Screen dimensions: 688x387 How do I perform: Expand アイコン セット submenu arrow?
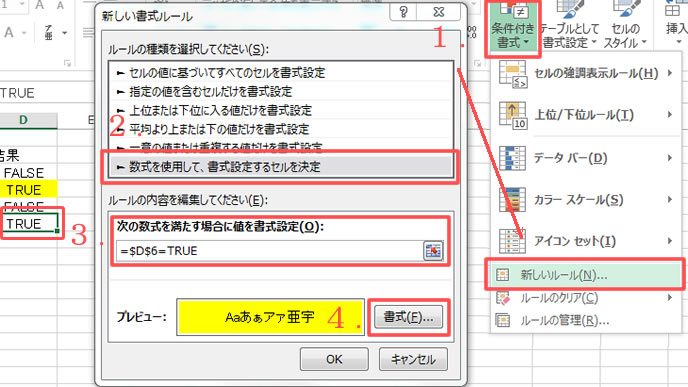click(x=670, y=240)
